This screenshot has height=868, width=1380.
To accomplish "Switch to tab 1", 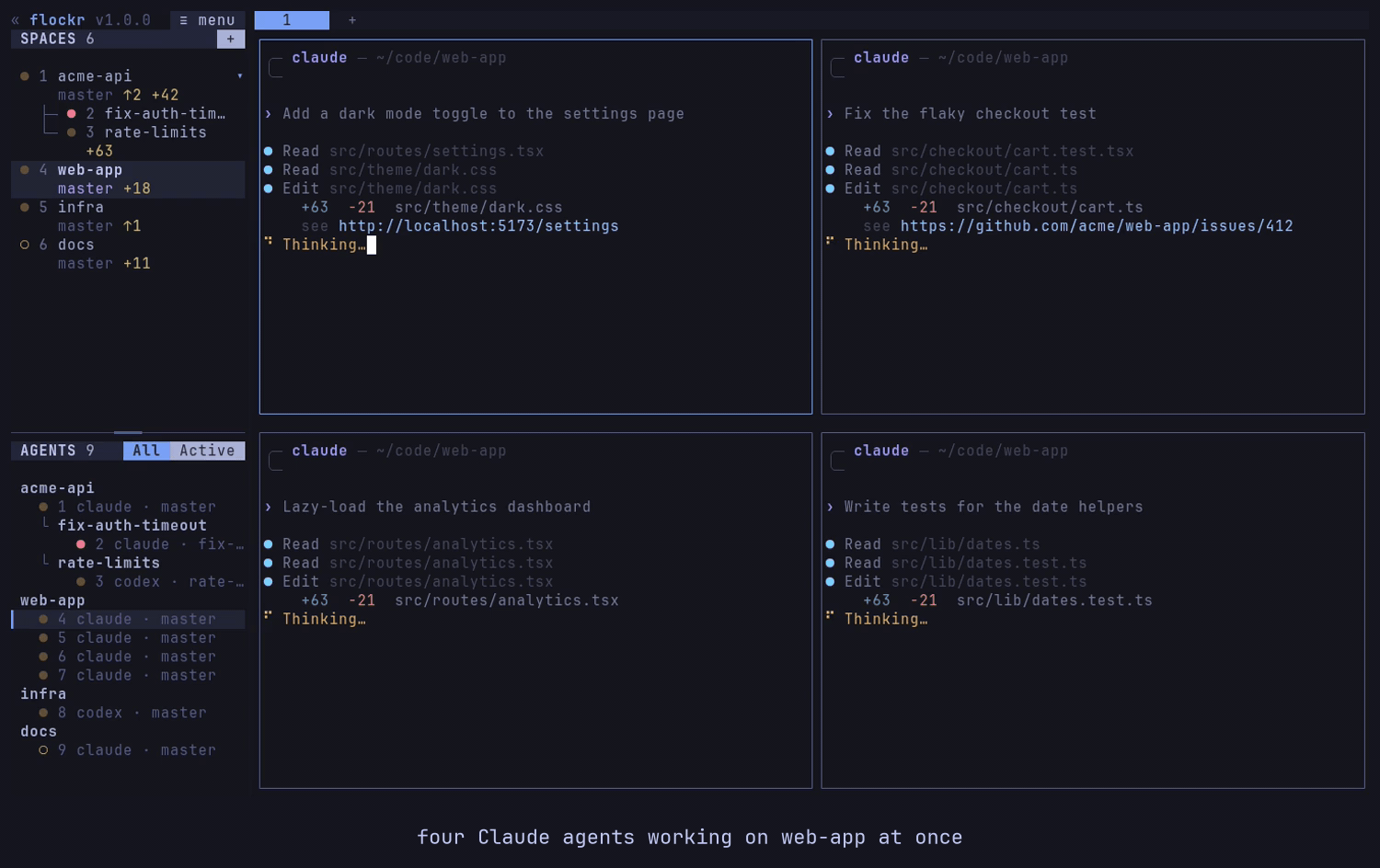I will [292, 20].
